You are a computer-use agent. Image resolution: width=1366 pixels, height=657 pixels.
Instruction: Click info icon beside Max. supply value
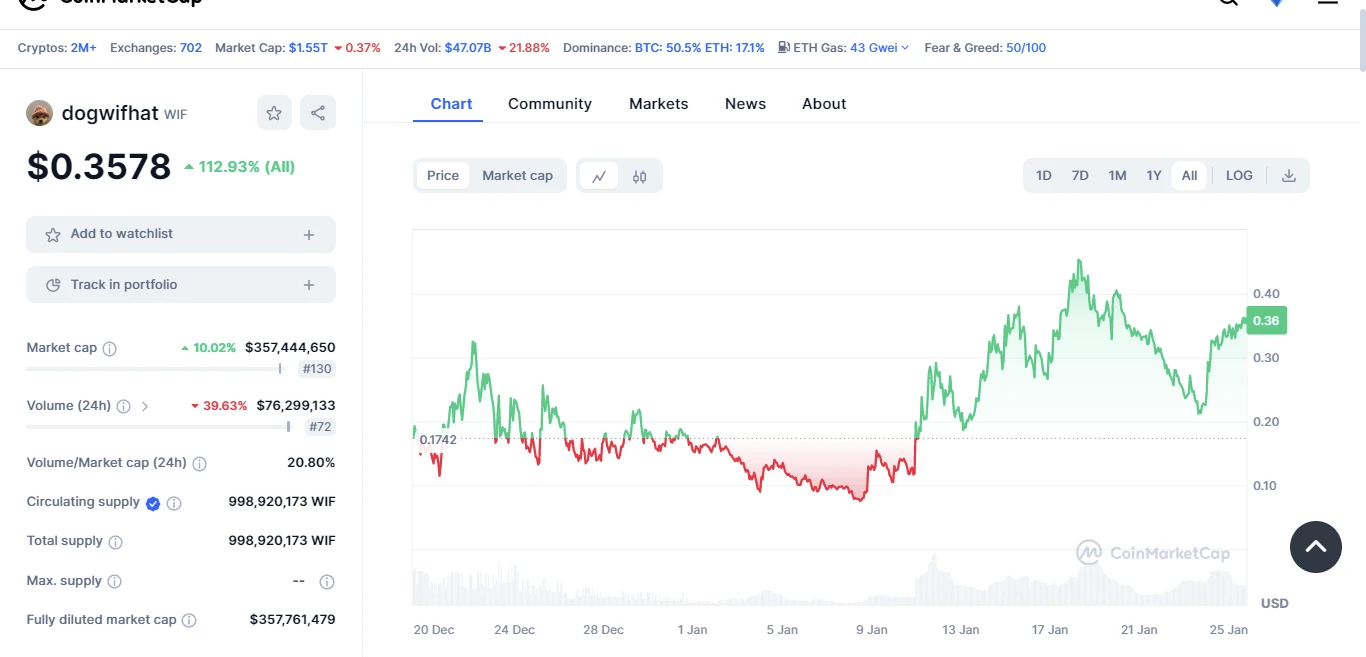tap(327, 582)
